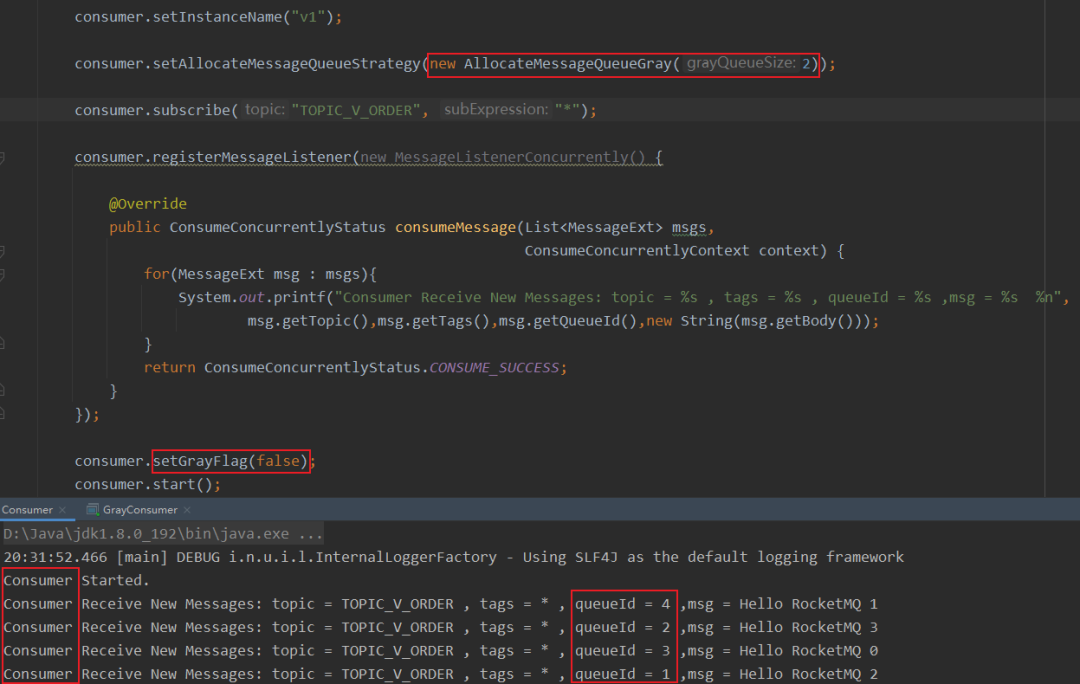Image resolution: width=1080 pixels, height=684 pixels.
Task: Click console output "Hello RocketMQ 2"
Action: tap(808, 674)
